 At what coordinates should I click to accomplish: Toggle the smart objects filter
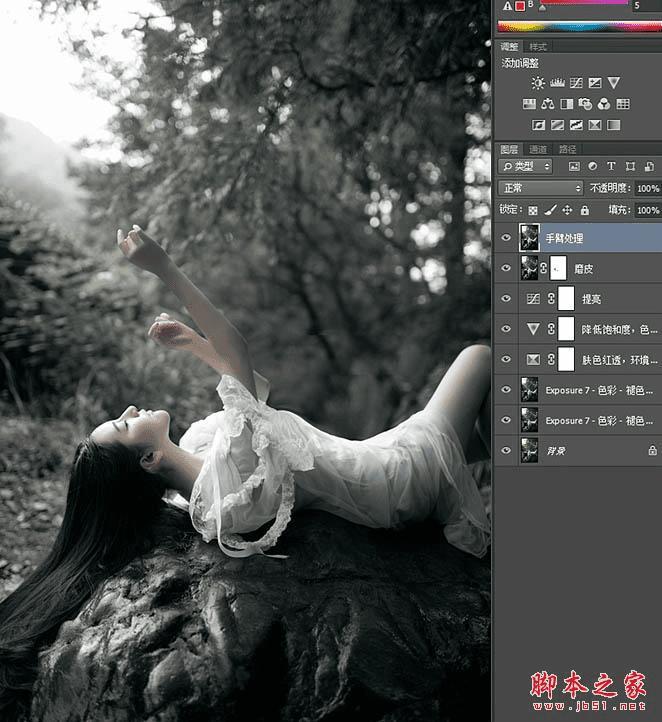point(649,166)
